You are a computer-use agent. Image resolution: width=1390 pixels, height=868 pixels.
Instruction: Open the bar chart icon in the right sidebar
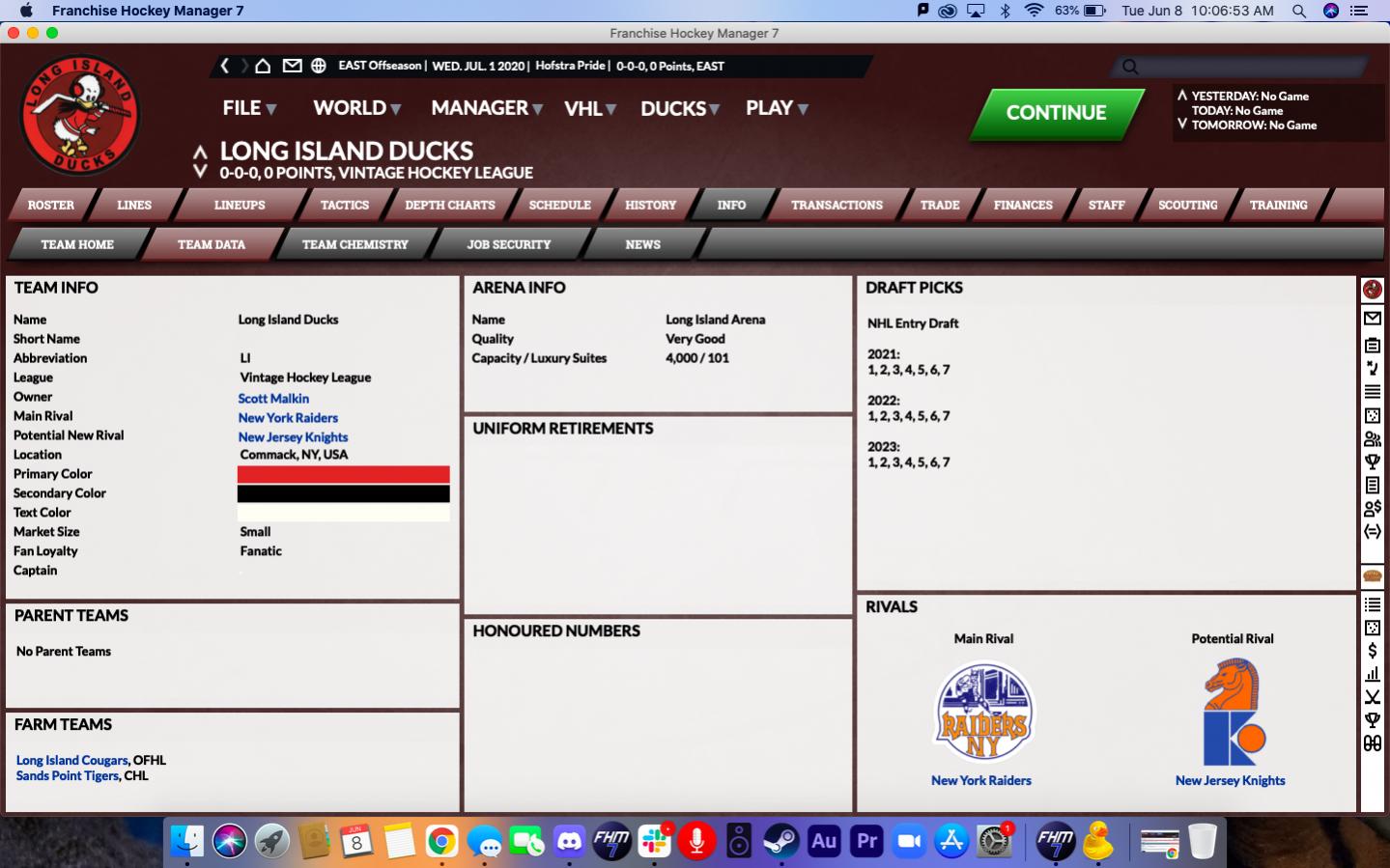click(x=1372, y=674)
